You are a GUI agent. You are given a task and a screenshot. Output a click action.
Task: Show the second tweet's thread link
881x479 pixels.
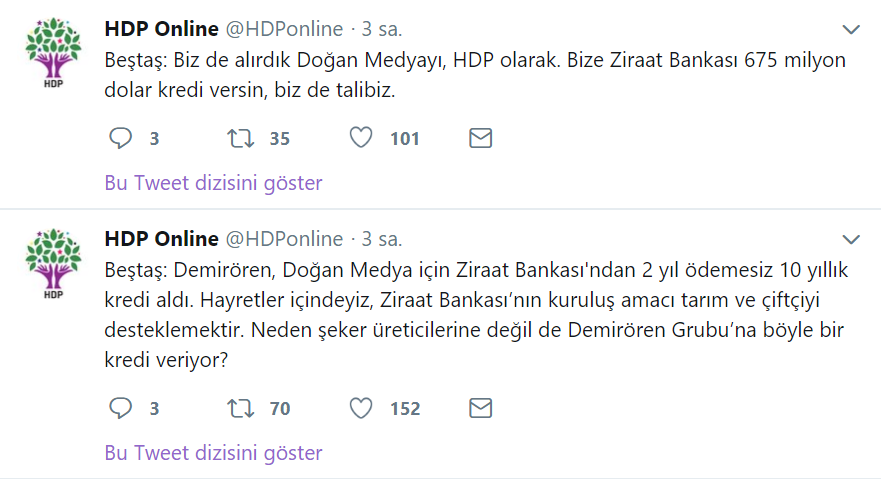(x=213, y=453)
